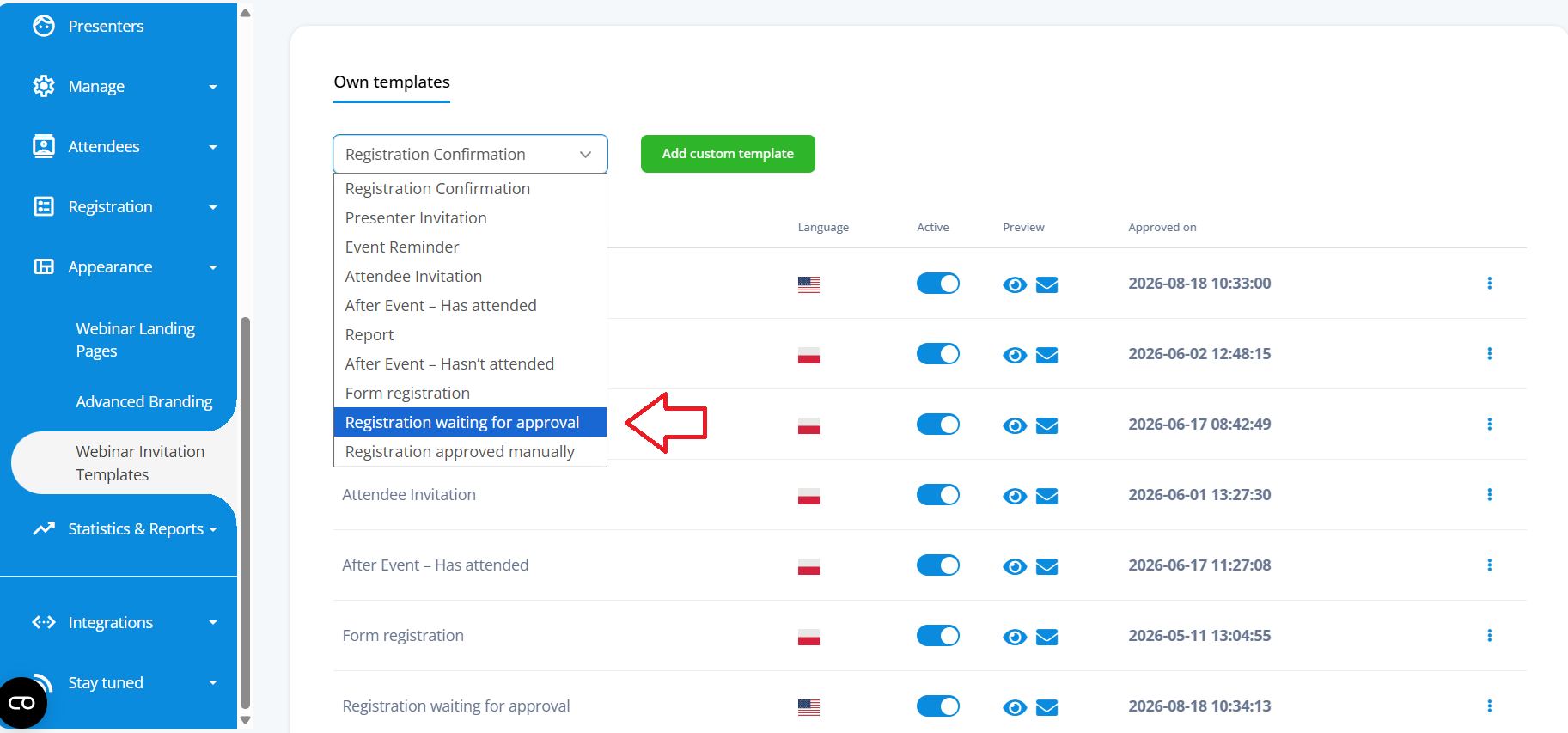Turn off the Form registration Active toggle
The image size is (1568, 733).
coord(938,635)
